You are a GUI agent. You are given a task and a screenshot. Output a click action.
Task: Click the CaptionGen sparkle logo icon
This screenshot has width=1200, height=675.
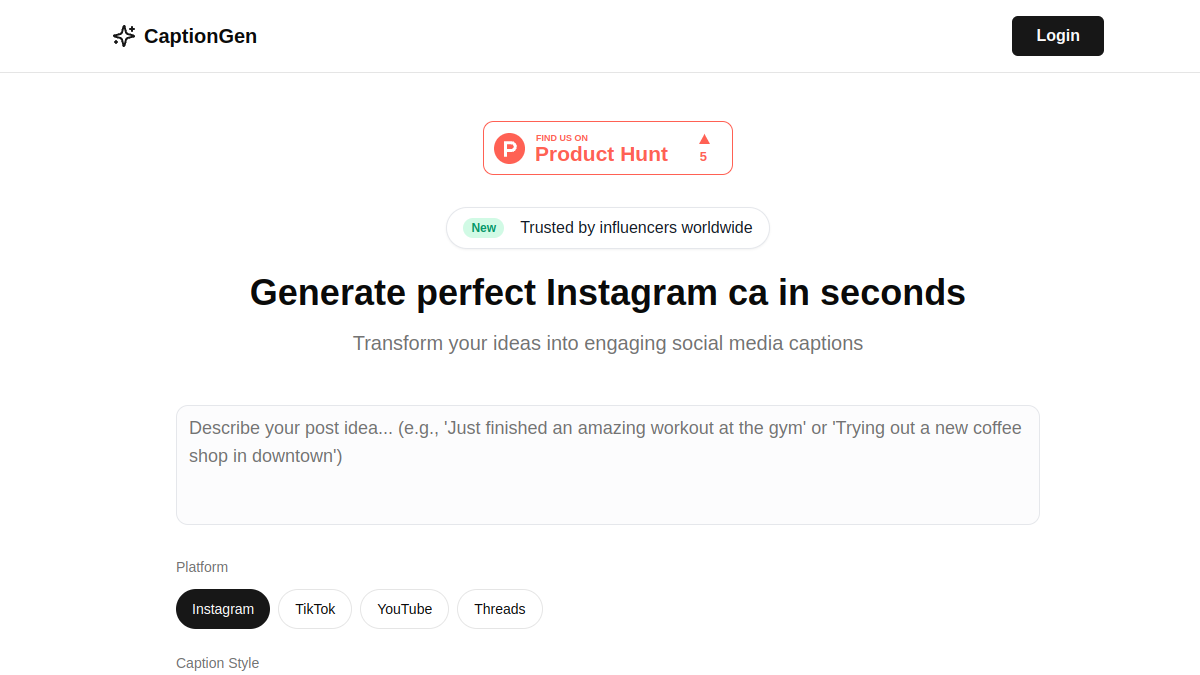(124, 36)
